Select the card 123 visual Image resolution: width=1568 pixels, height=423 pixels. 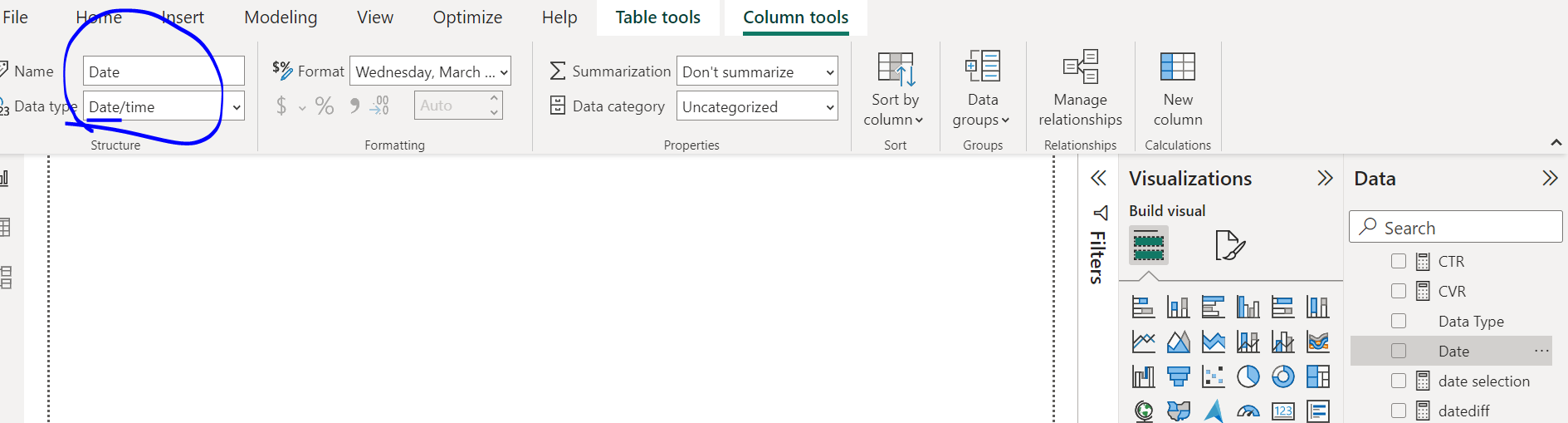pos(1282,411)
